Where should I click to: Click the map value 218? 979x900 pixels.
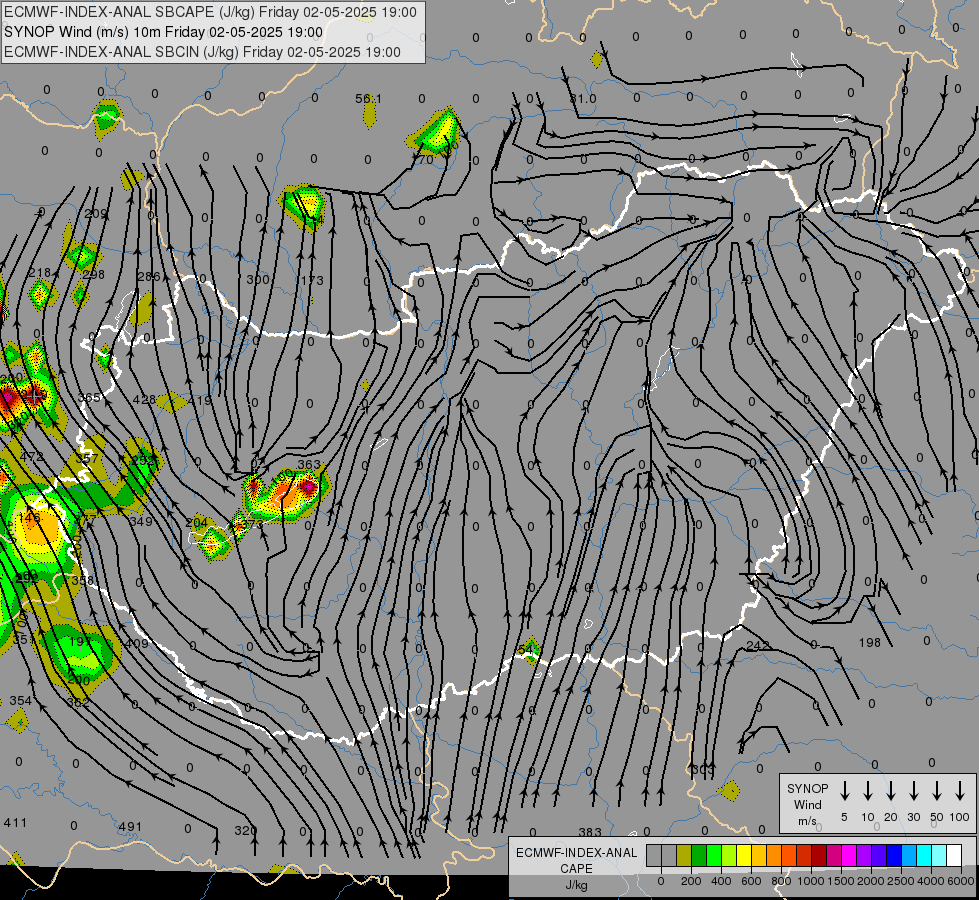[x=39, y=272]
